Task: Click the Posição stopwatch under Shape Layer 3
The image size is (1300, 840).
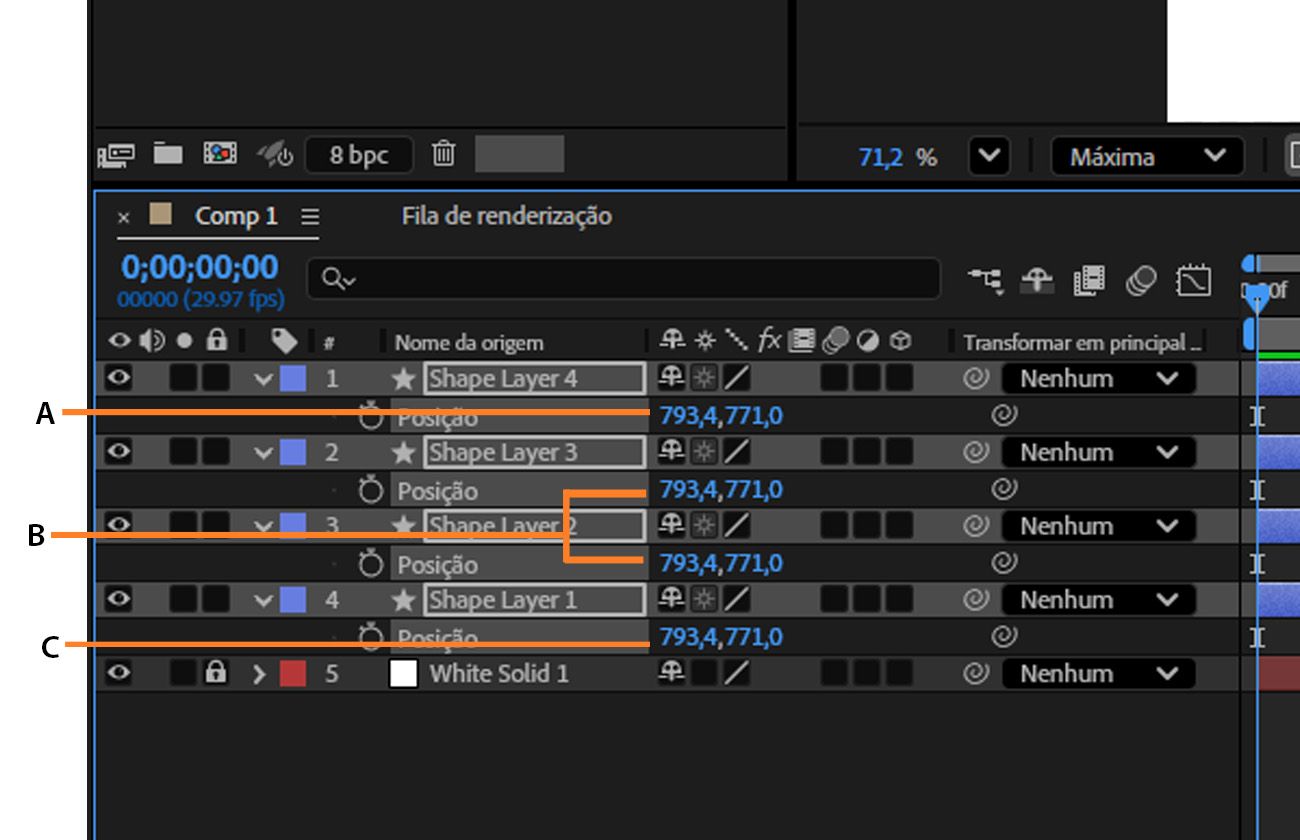Action: pos(372,490)
